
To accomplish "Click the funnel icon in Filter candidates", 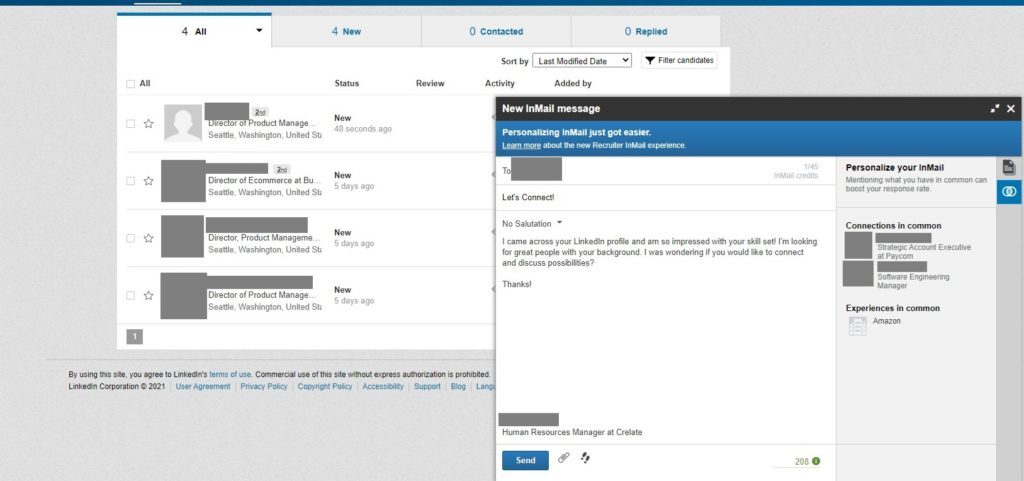I will (x=650, y=61).
